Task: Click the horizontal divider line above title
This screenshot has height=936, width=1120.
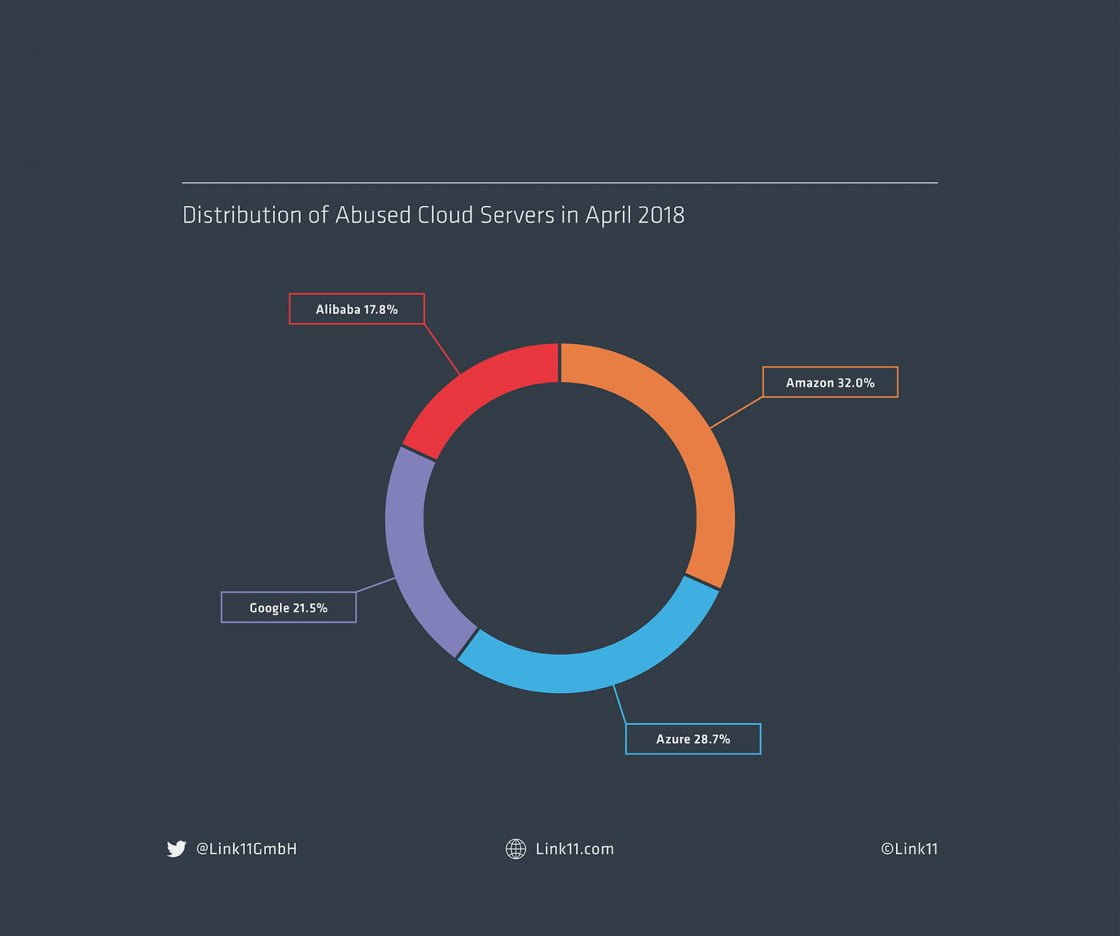Action: (x=560, y=182)
